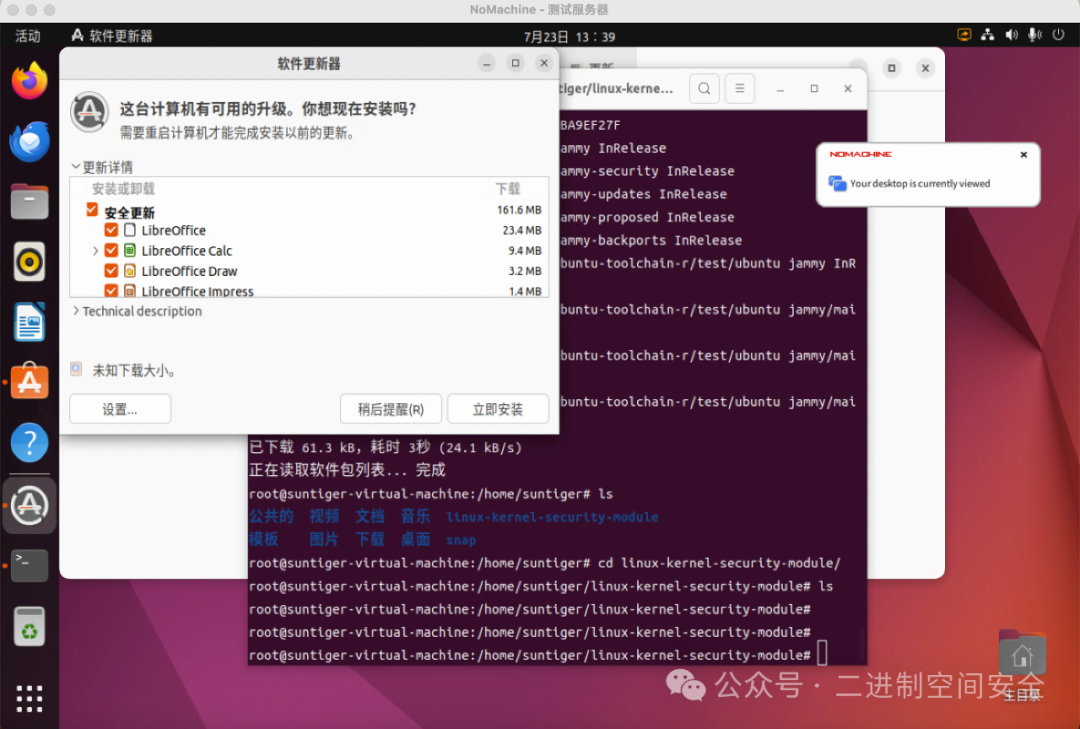Screen dimensions: 1080x729
Task: Uncheck the LibreOffice Calc checkbox
Action: point(111,250)
